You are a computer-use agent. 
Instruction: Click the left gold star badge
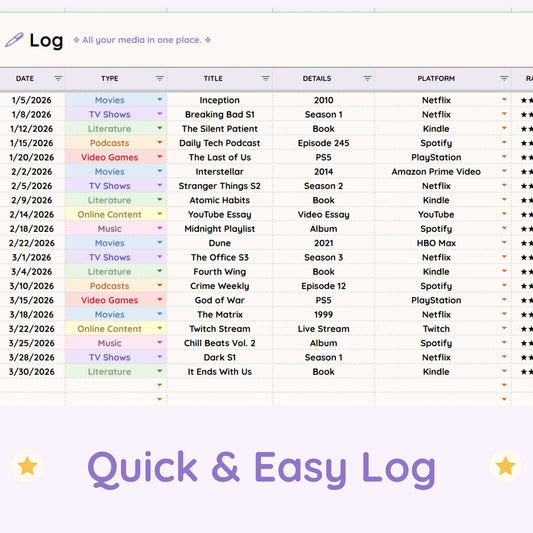[x=27, y=466]
